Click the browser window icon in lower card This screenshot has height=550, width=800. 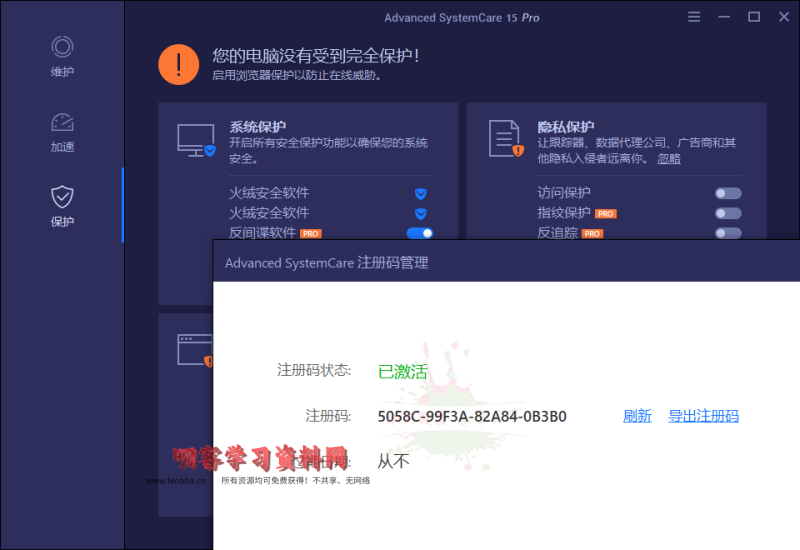(195, 350)
